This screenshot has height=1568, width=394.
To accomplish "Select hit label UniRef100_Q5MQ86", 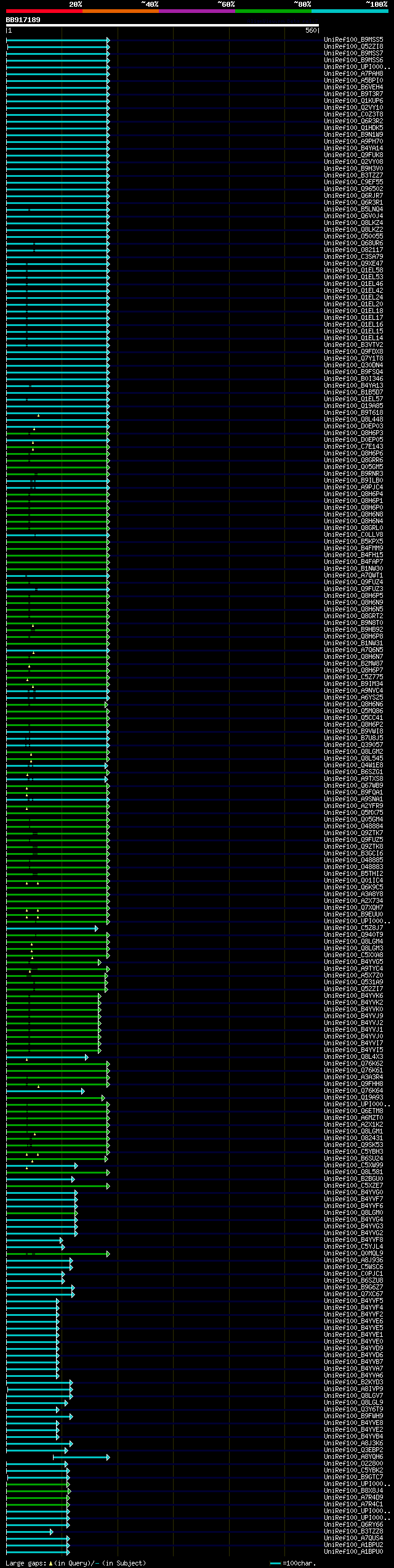I will pos(353,711).
